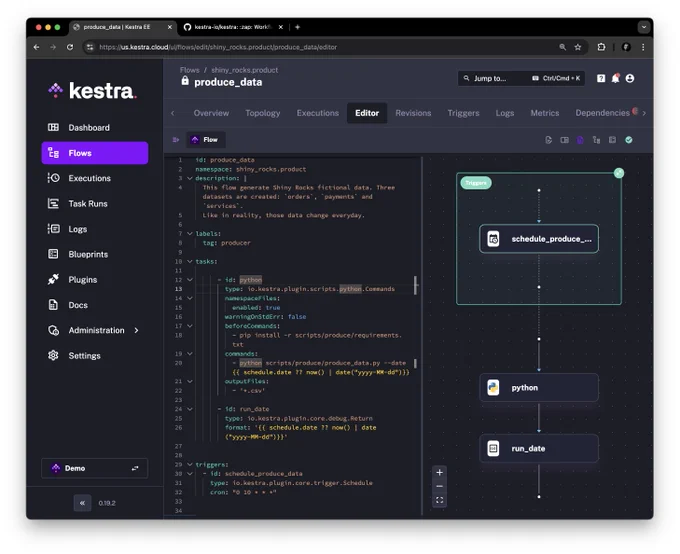
Task: Click the Jump to search field
Action: coord(521,78)
